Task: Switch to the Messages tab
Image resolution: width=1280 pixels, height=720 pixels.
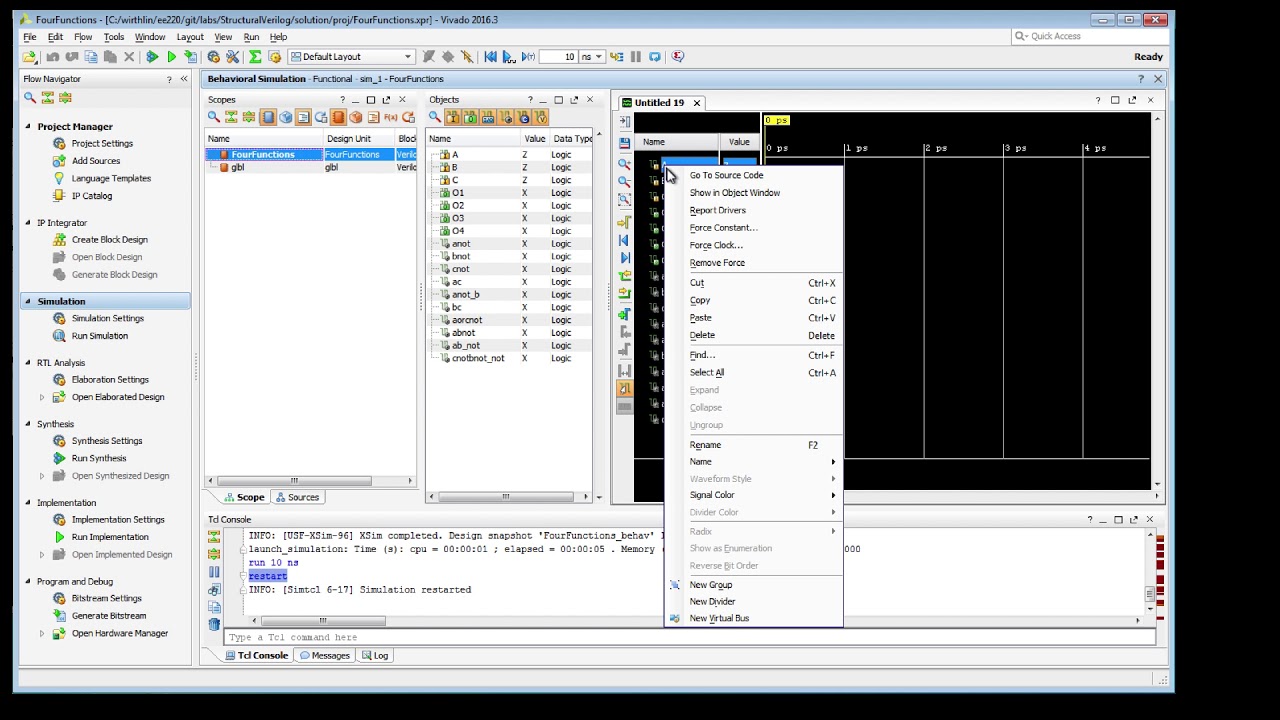Action: (x=324, y=656)
